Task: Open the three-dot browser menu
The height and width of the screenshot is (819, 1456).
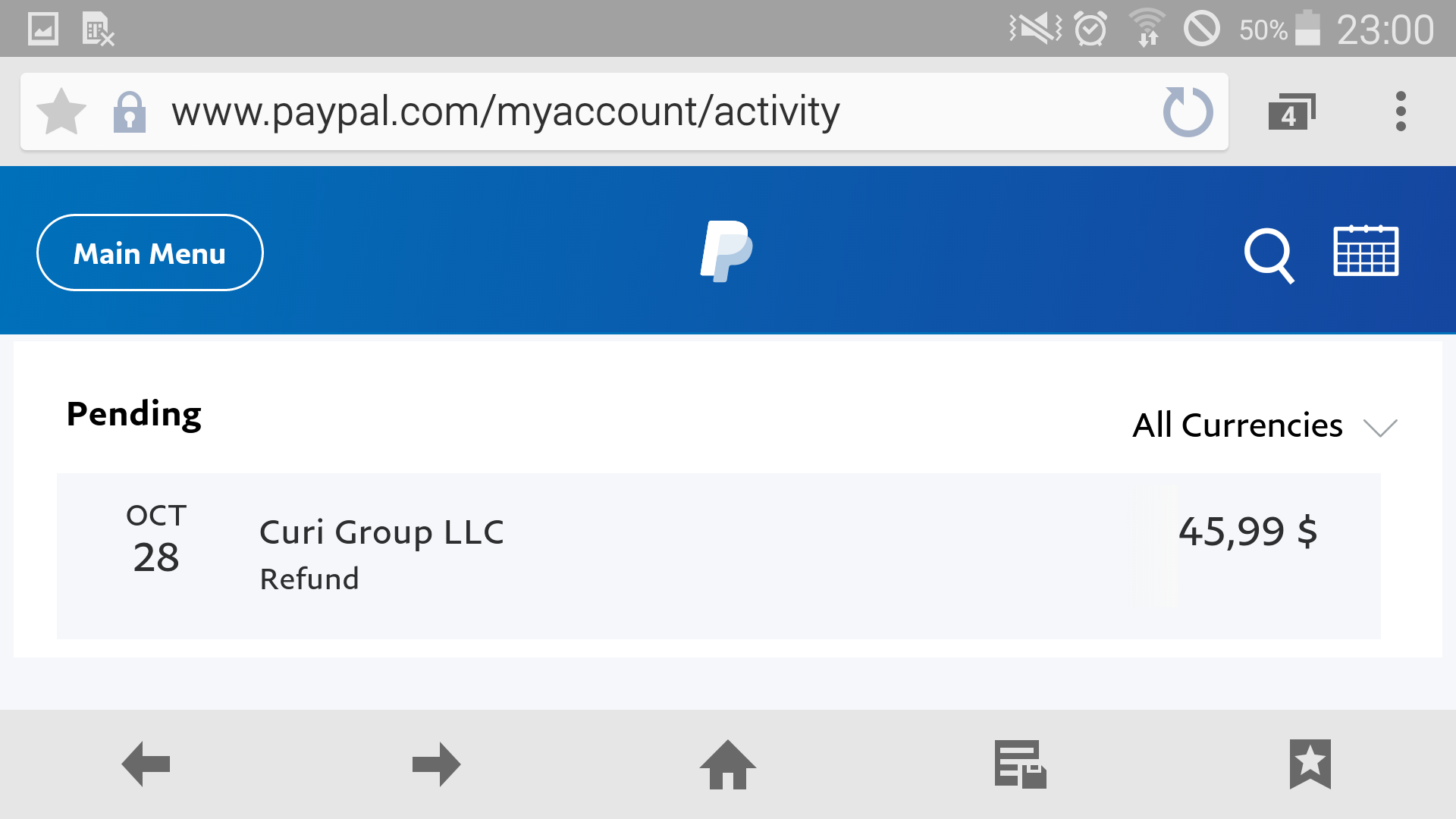Action: [1401, 111]
